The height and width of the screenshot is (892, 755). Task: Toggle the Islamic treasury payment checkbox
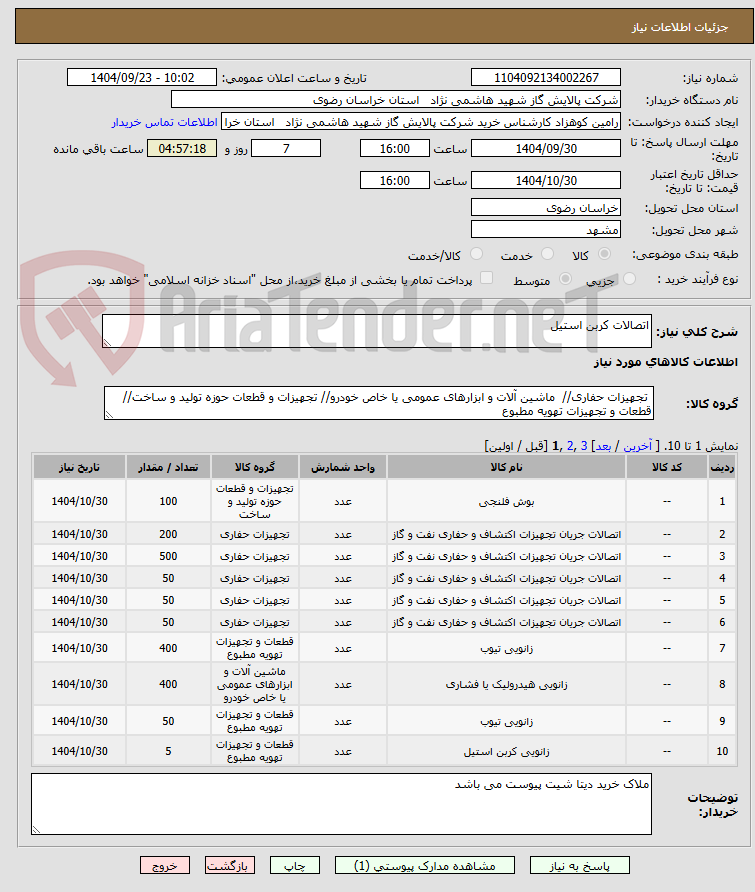(x=486, y=278)
